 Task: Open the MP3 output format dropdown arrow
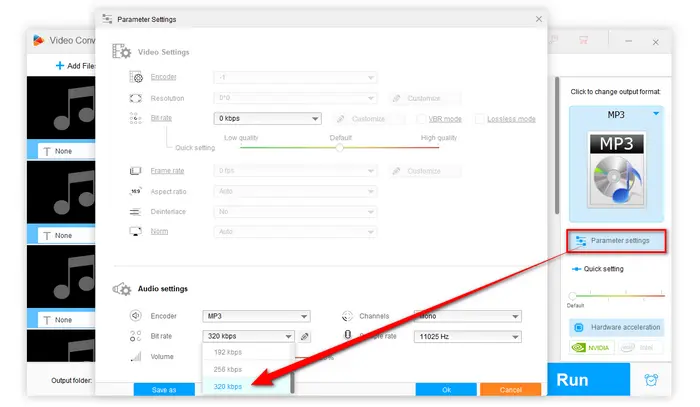click(656, 114)
